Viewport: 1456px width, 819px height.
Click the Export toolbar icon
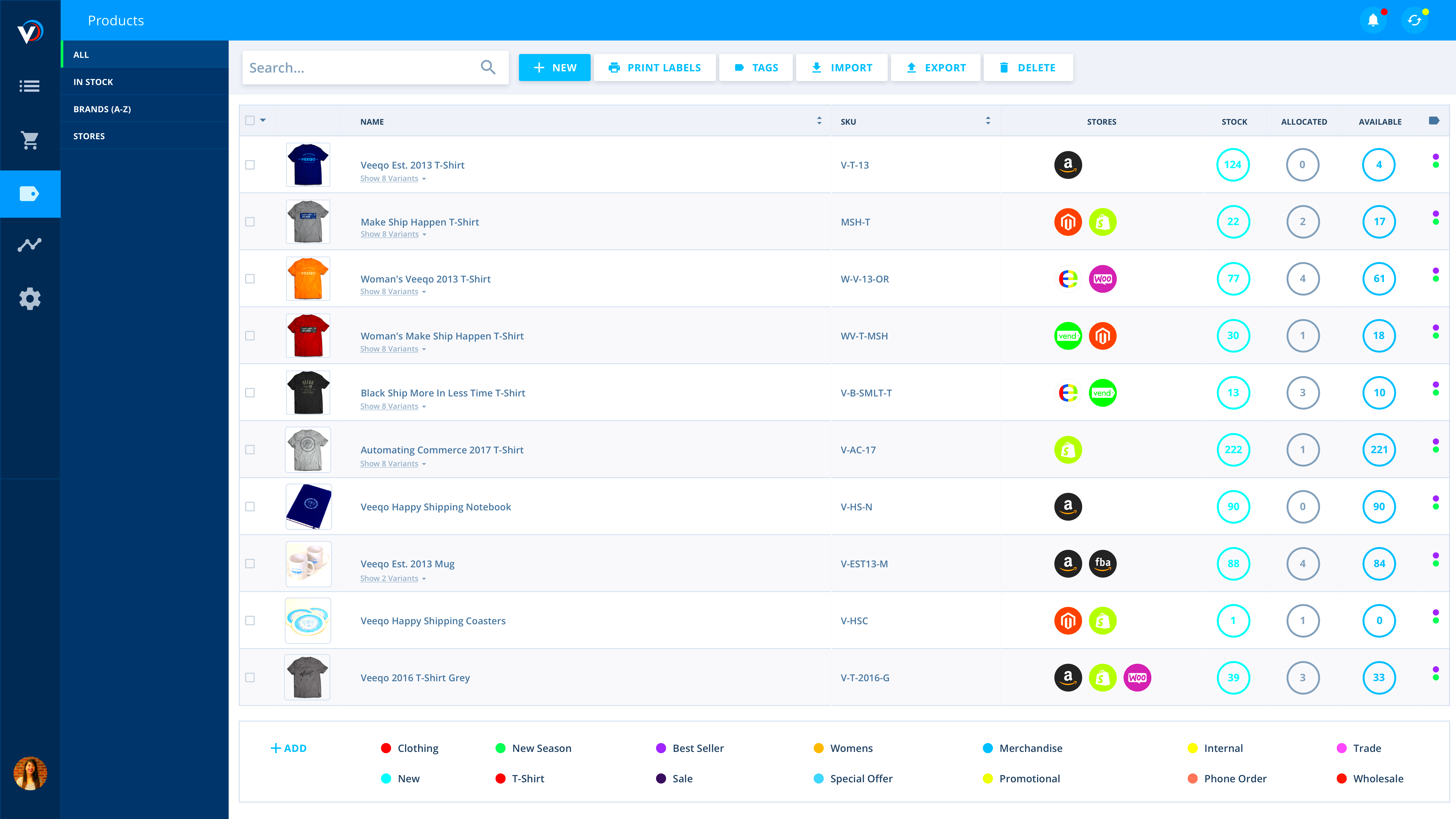pyautogui.click(x=935, y=67)
